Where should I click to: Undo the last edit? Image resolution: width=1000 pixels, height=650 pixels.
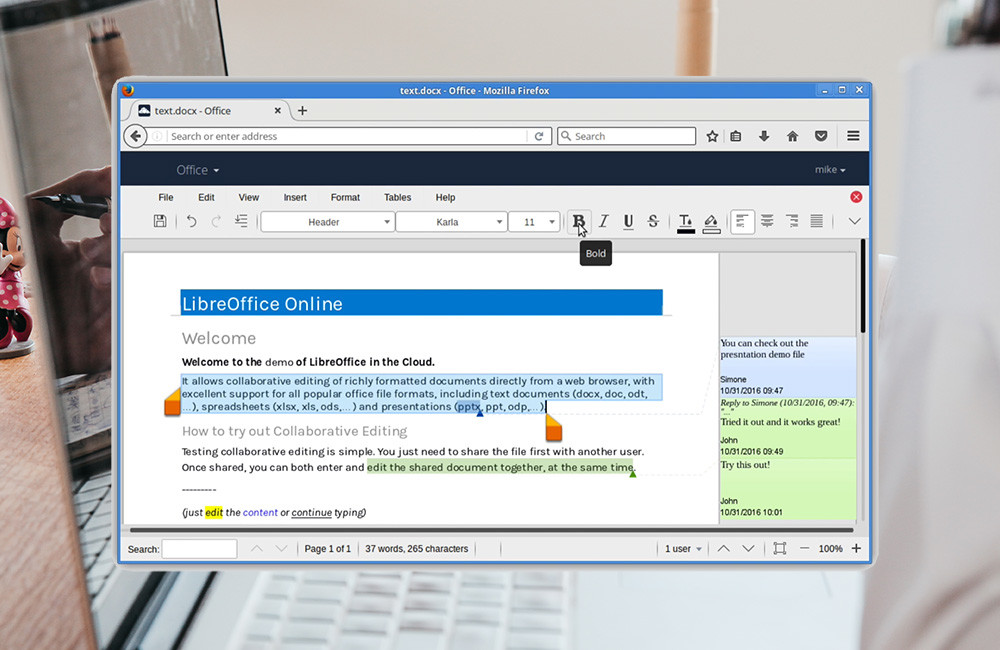(191, 222)
